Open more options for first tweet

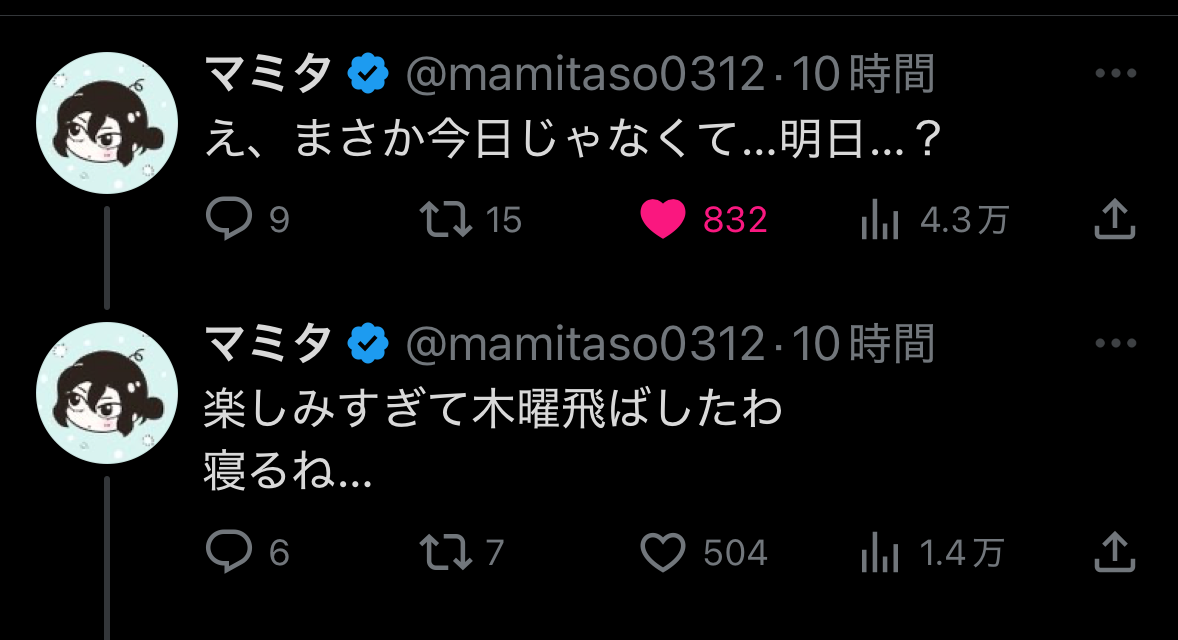(x=1116, y=74)
